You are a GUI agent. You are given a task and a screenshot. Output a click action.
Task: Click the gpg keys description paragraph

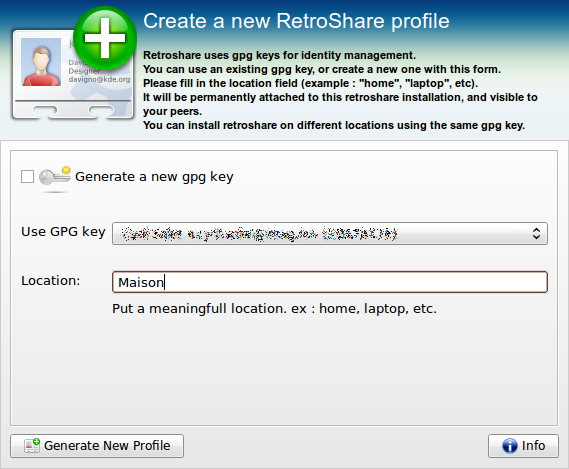(340, 90)
